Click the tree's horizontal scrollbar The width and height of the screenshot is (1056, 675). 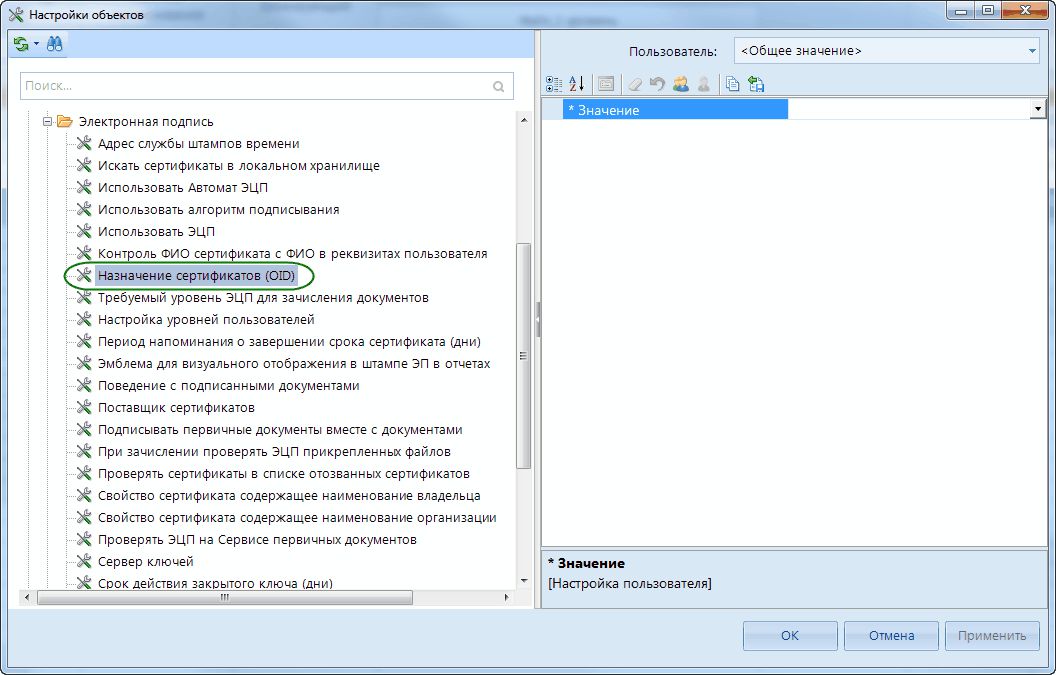(225, 597)
